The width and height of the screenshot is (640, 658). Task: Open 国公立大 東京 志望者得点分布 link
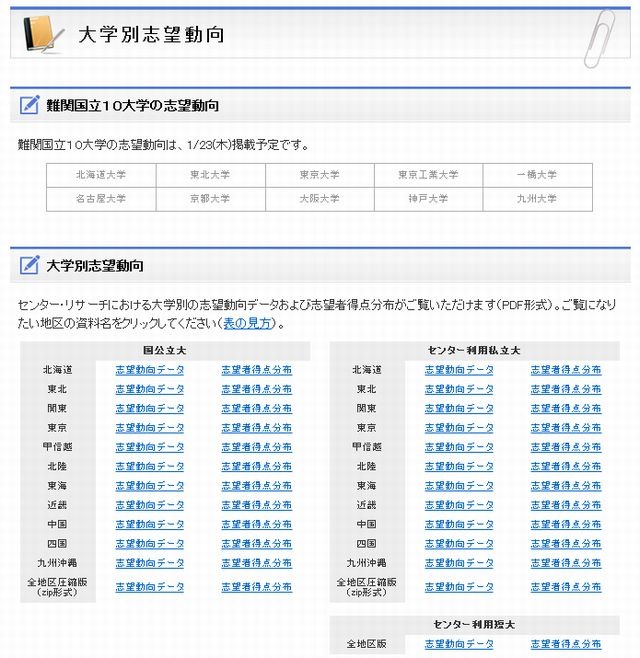(256, 428)
